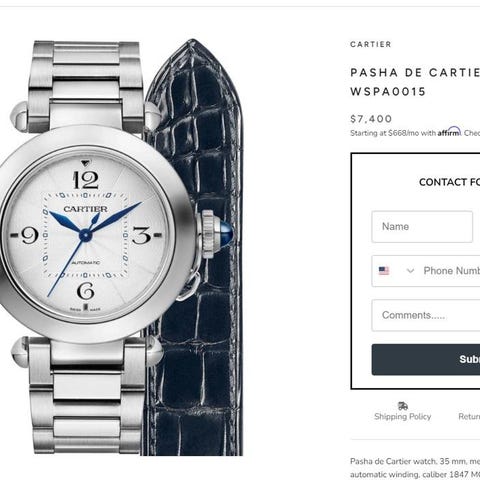
Task: Click the Comments text box
Action: 426,315
